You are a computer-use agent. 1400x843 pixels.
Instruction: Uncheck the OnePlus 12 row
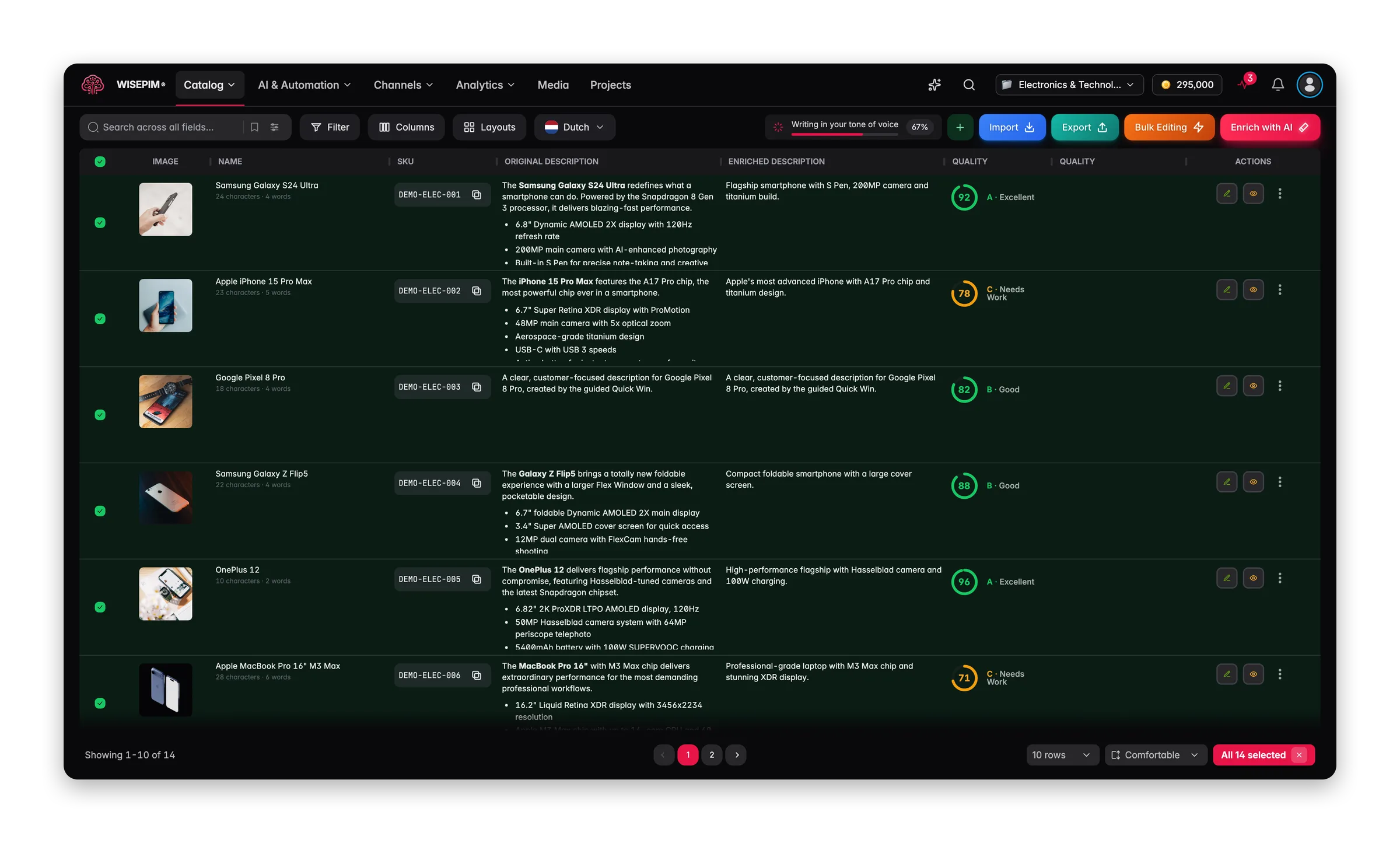click(100, 607)
